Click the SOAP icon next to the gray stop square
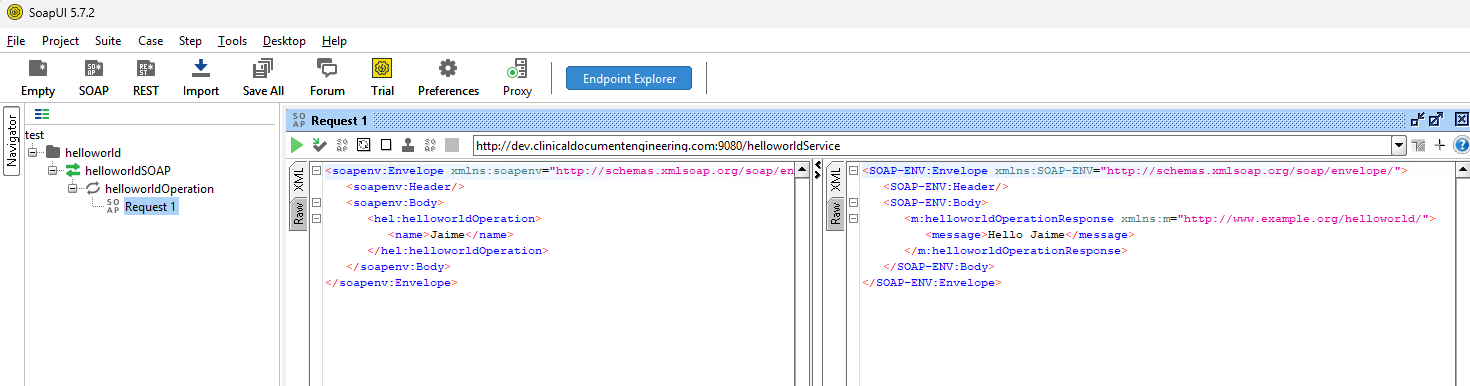This screenshot has width=1470, height=386. (x=431, y=145)
